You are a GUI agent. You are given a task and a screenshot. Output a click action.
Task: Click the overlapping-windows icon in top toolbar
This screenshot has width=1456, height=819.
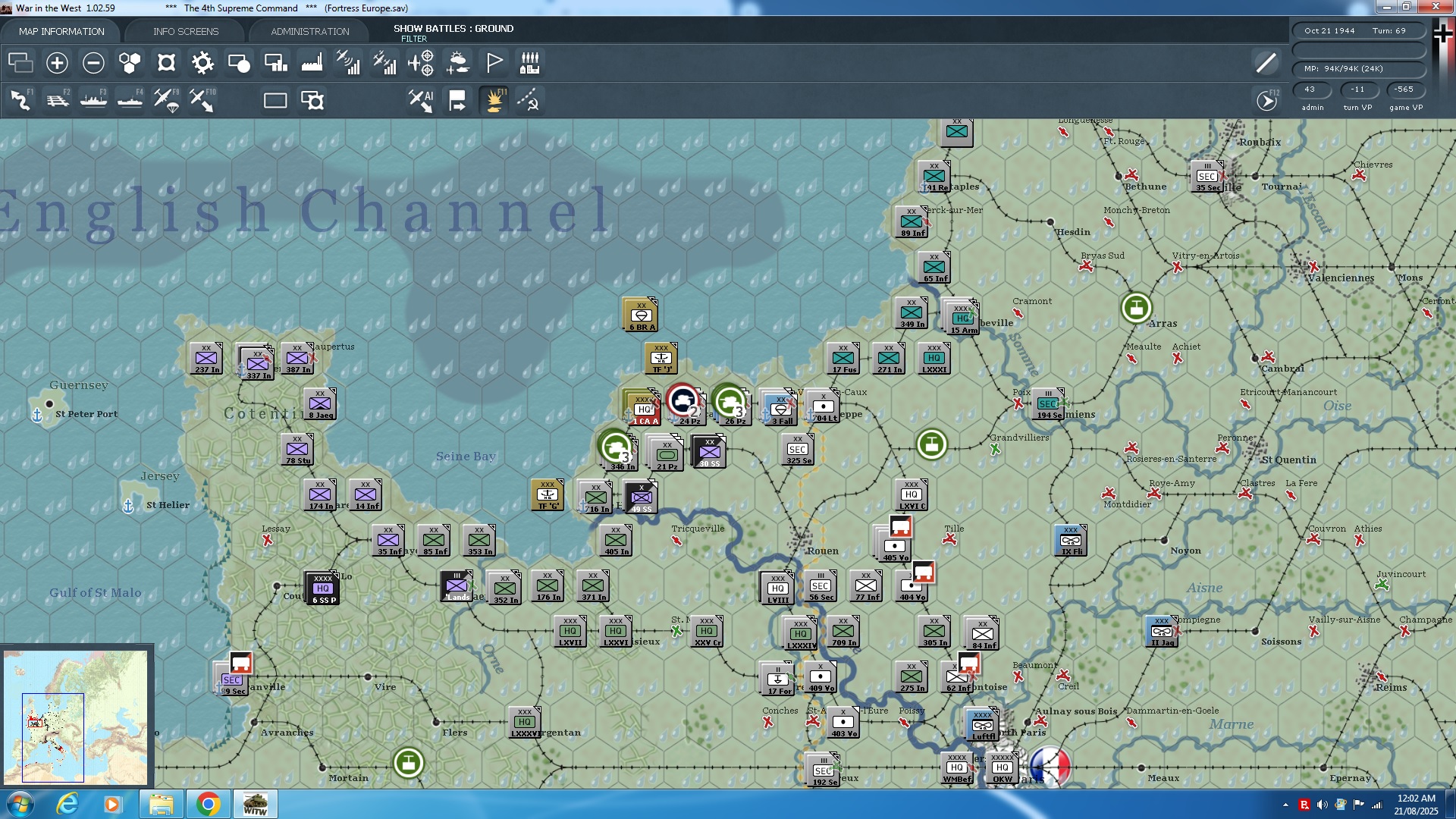click(x=20, y=63)
